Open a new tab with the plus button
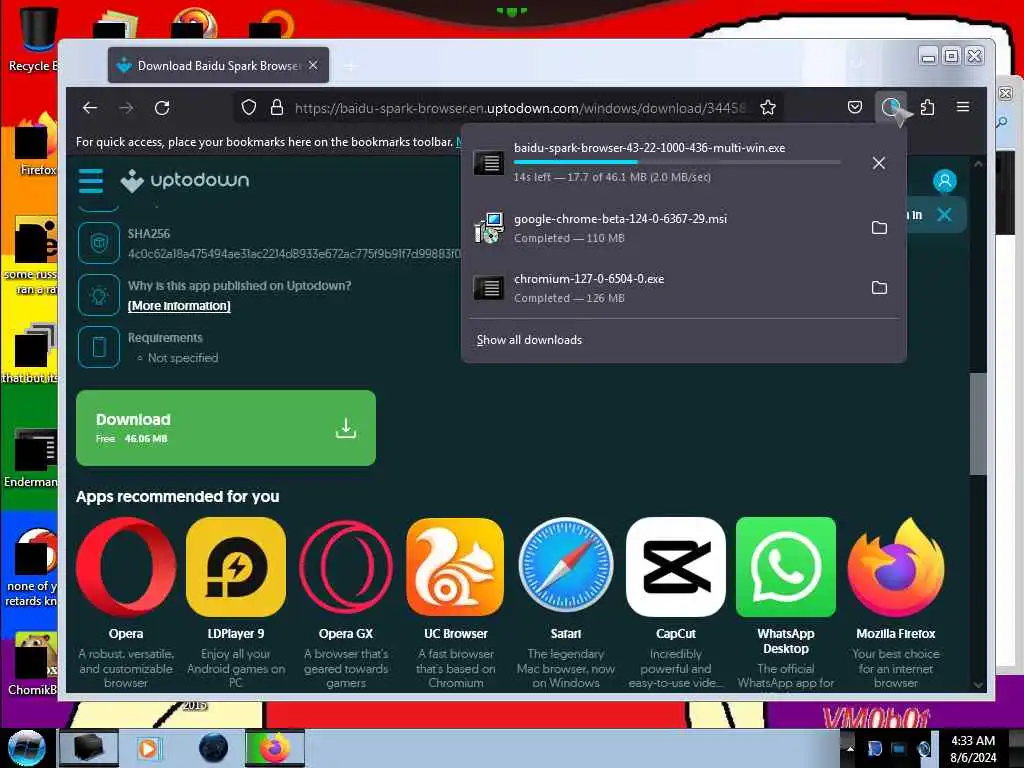1024x768 pixels. click(x=351, y=65)
